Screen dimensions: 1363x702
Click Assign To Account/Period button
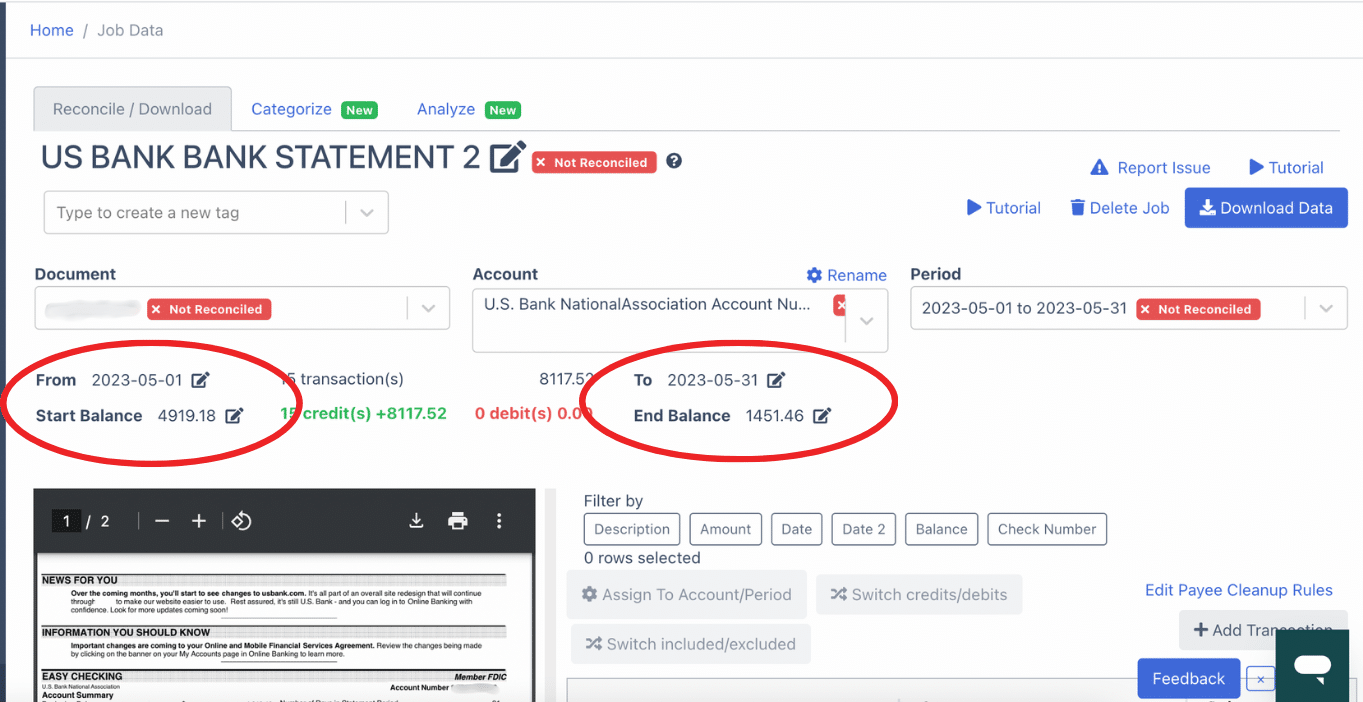coord(687,594)
